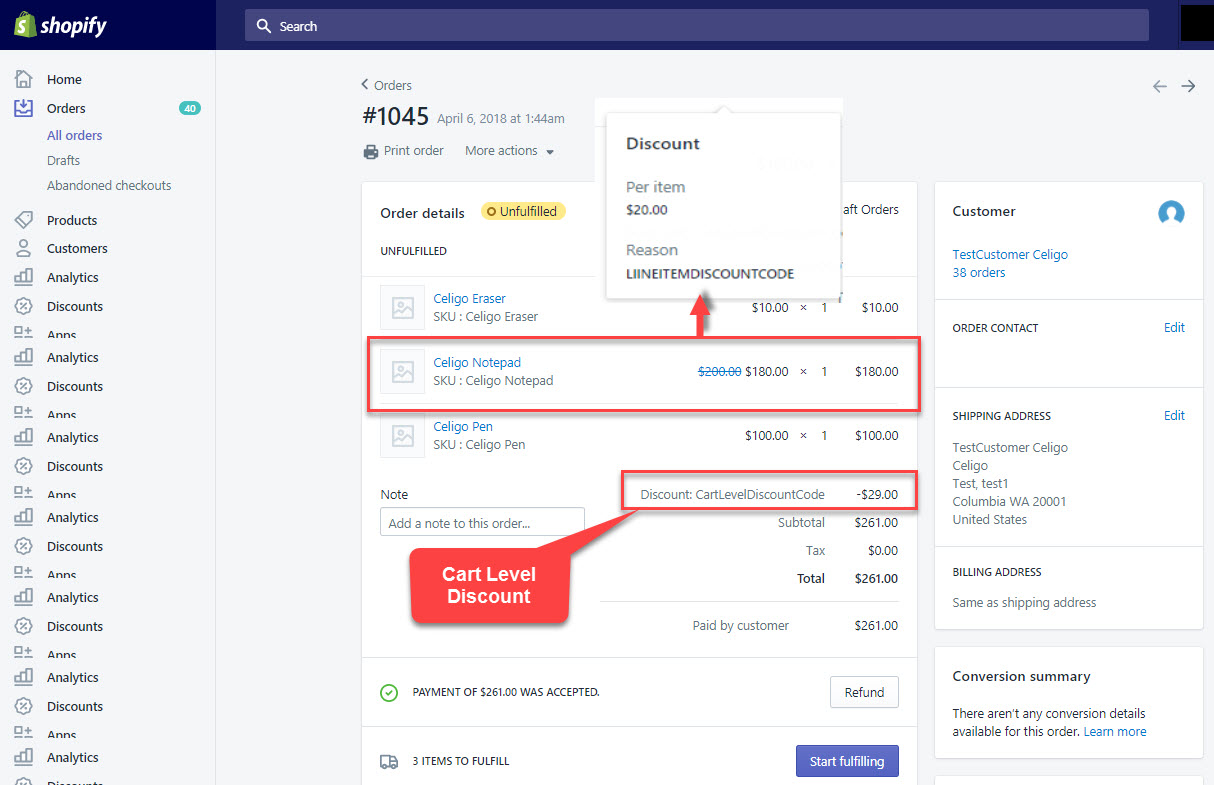Click the Customers person icon
The height and width of the screenshot is (785, 1214).
pyautogui.click(x=23, y=248)
